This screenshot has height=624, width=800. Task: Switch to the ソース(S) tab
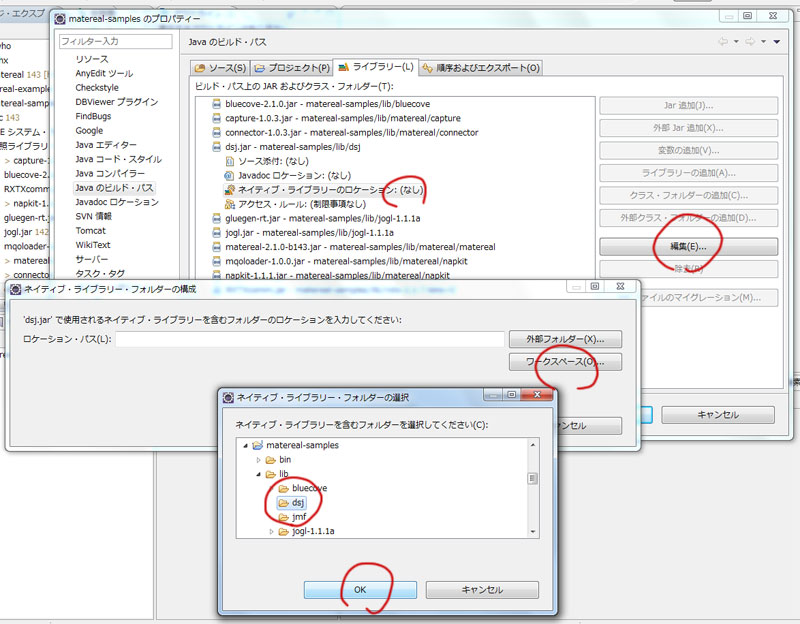220,68
